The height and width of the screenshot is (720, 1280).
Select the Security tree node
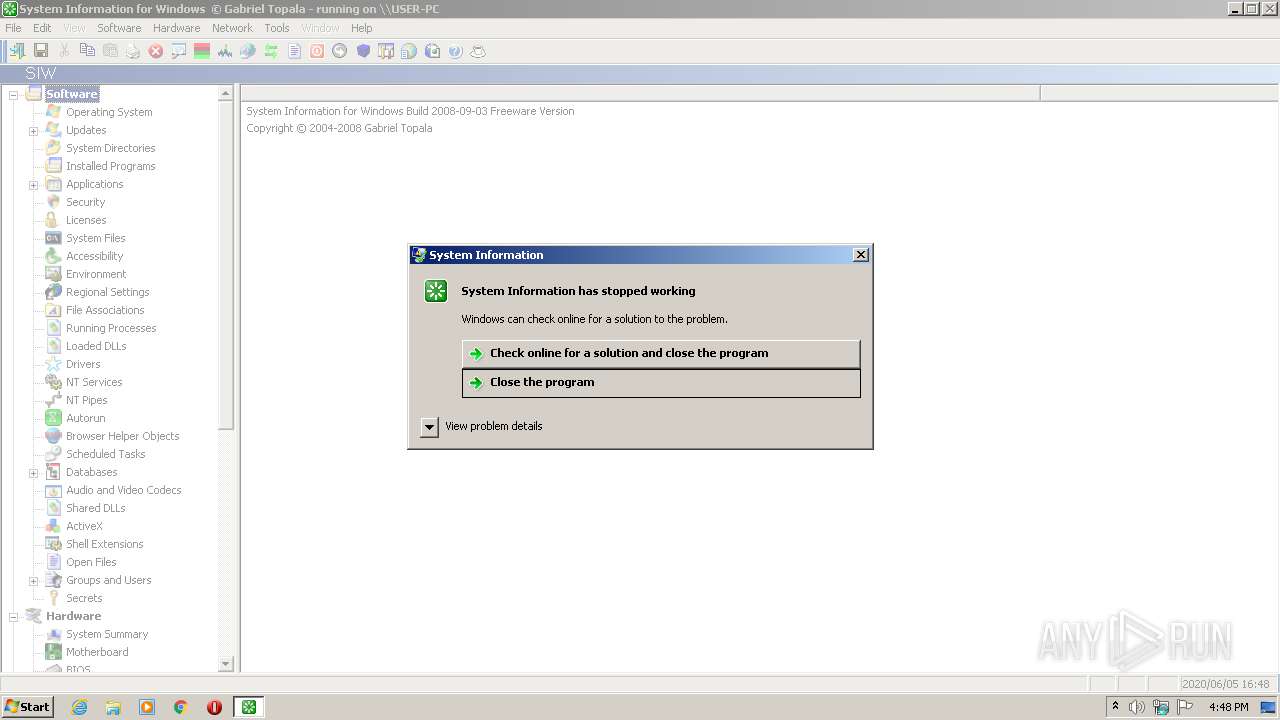[x=85, y=202]
